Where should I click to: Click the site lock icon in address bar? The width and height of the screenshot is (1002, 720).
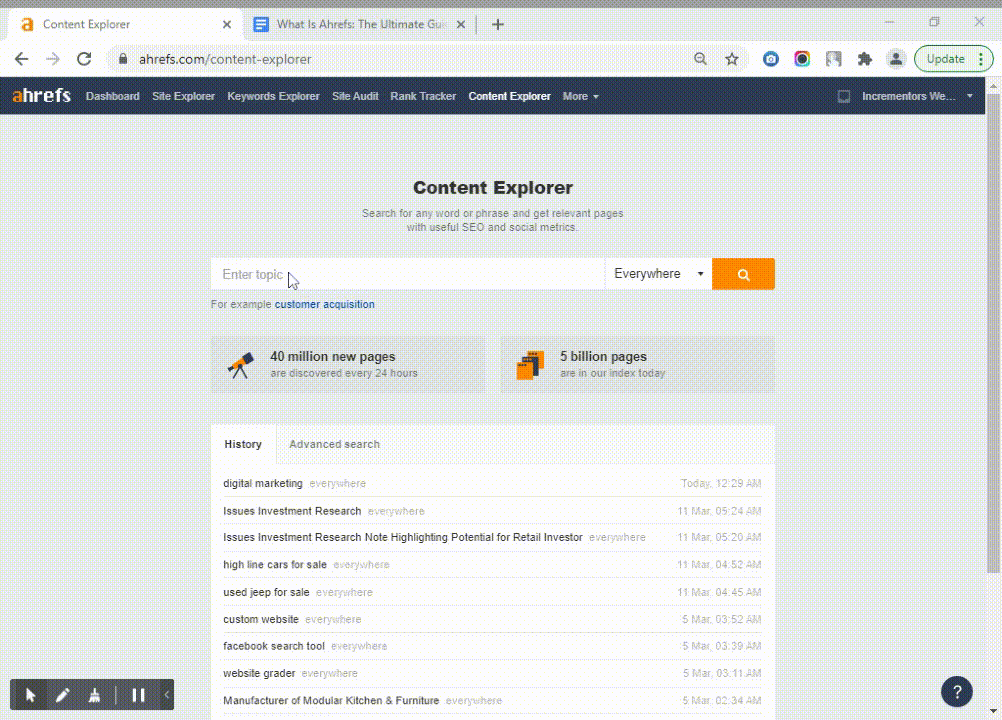pyautogui.click(x=123, y=59)
